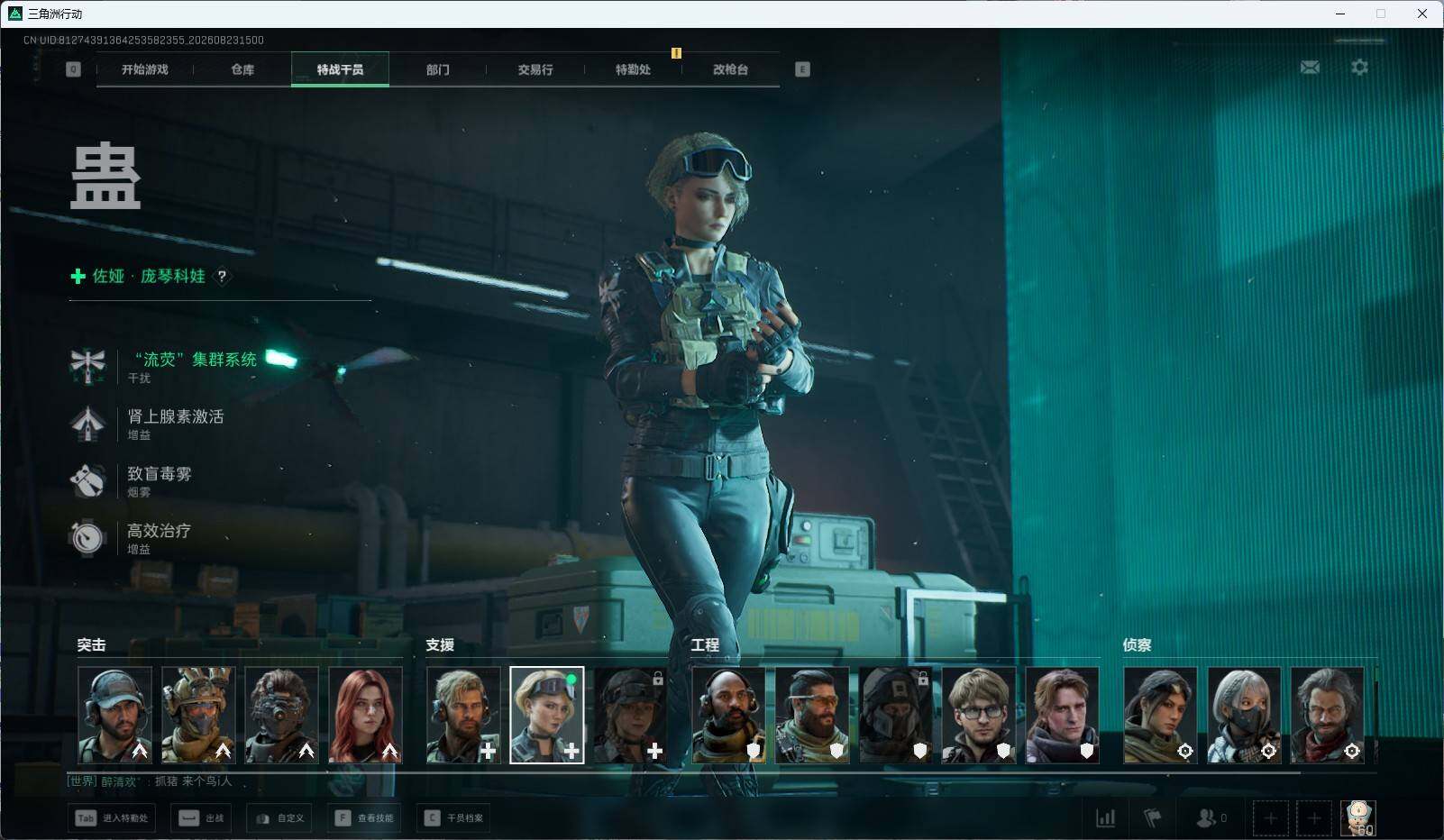Open the crossed flags icon
This screenshot has height=840, width=1444.
[x=1152, y=818]
